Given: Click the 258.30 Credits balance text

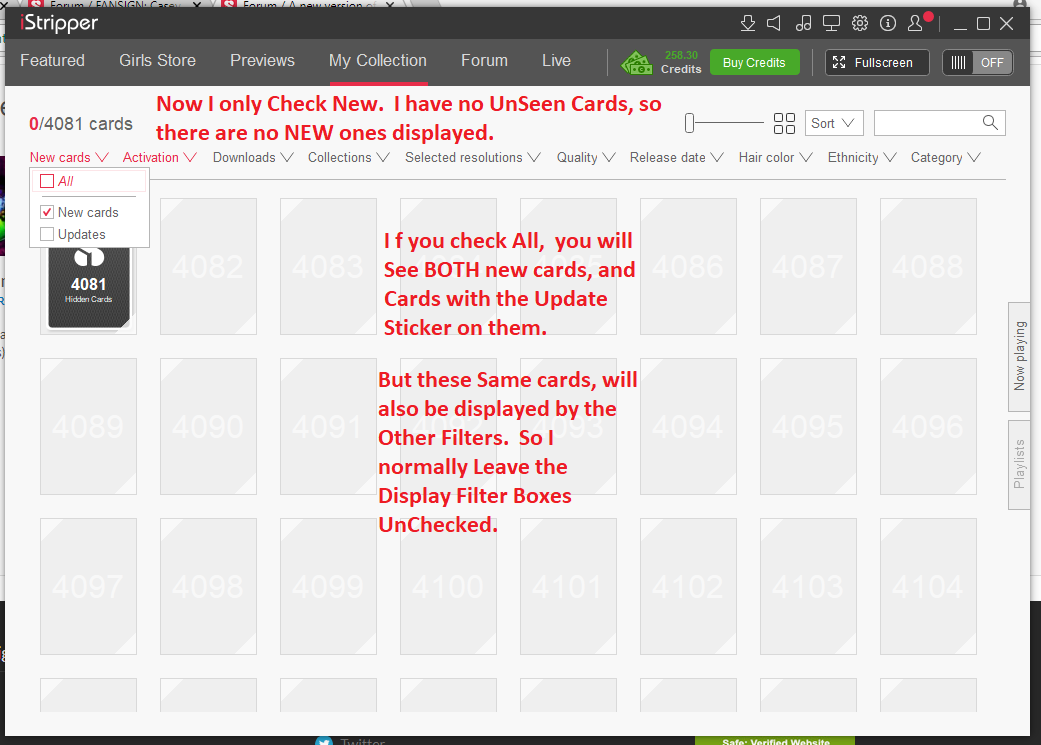Looking at the screenshot, I should tap(681, 62).
